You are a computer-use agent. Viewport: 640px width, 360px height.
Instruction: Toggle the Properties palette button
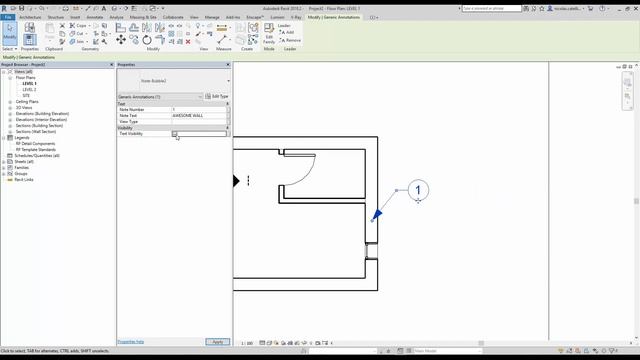coord(29,40)
